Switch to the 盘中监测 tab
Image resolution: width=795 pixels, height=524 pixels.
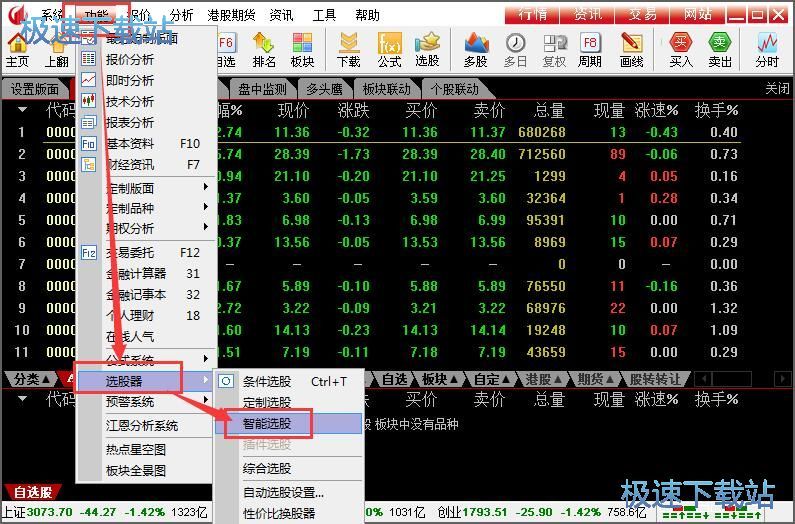(x=262, y=90)
